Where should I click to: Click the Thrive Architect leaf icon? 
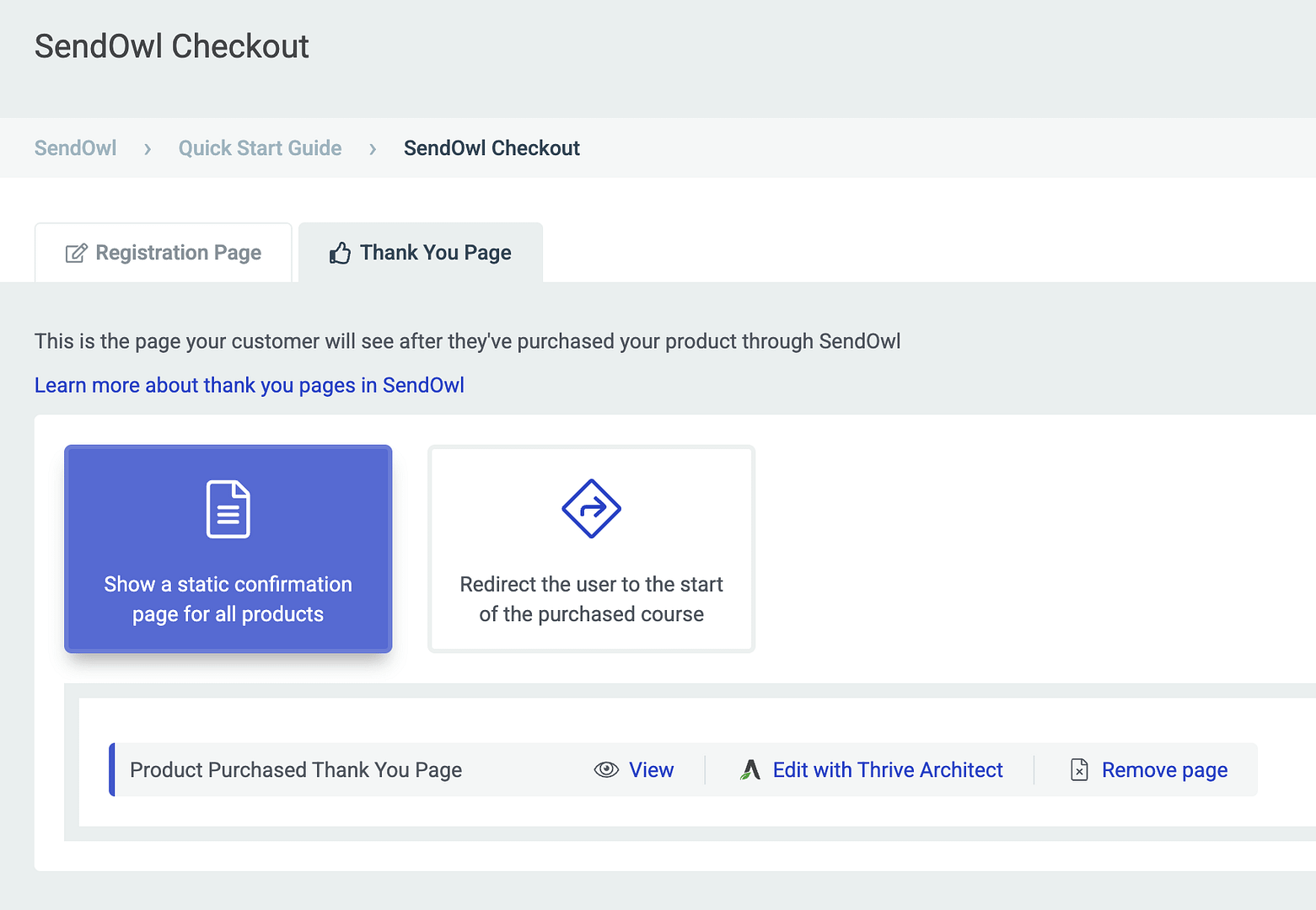tap(750, 769)
